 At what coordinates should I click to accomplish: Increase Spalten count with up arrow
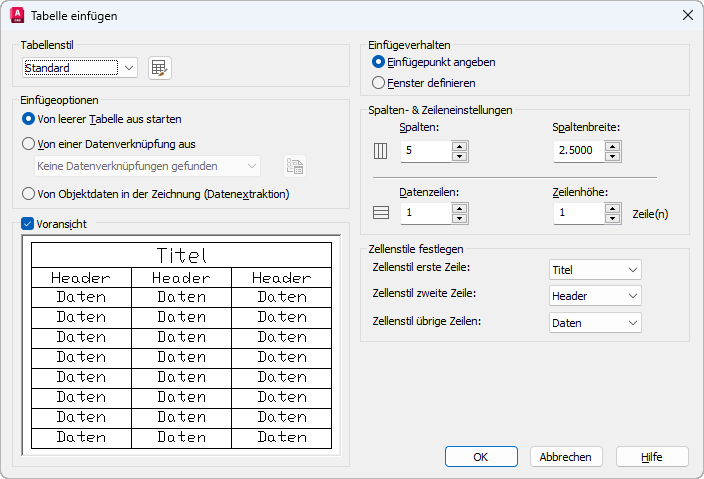point(459,146)
